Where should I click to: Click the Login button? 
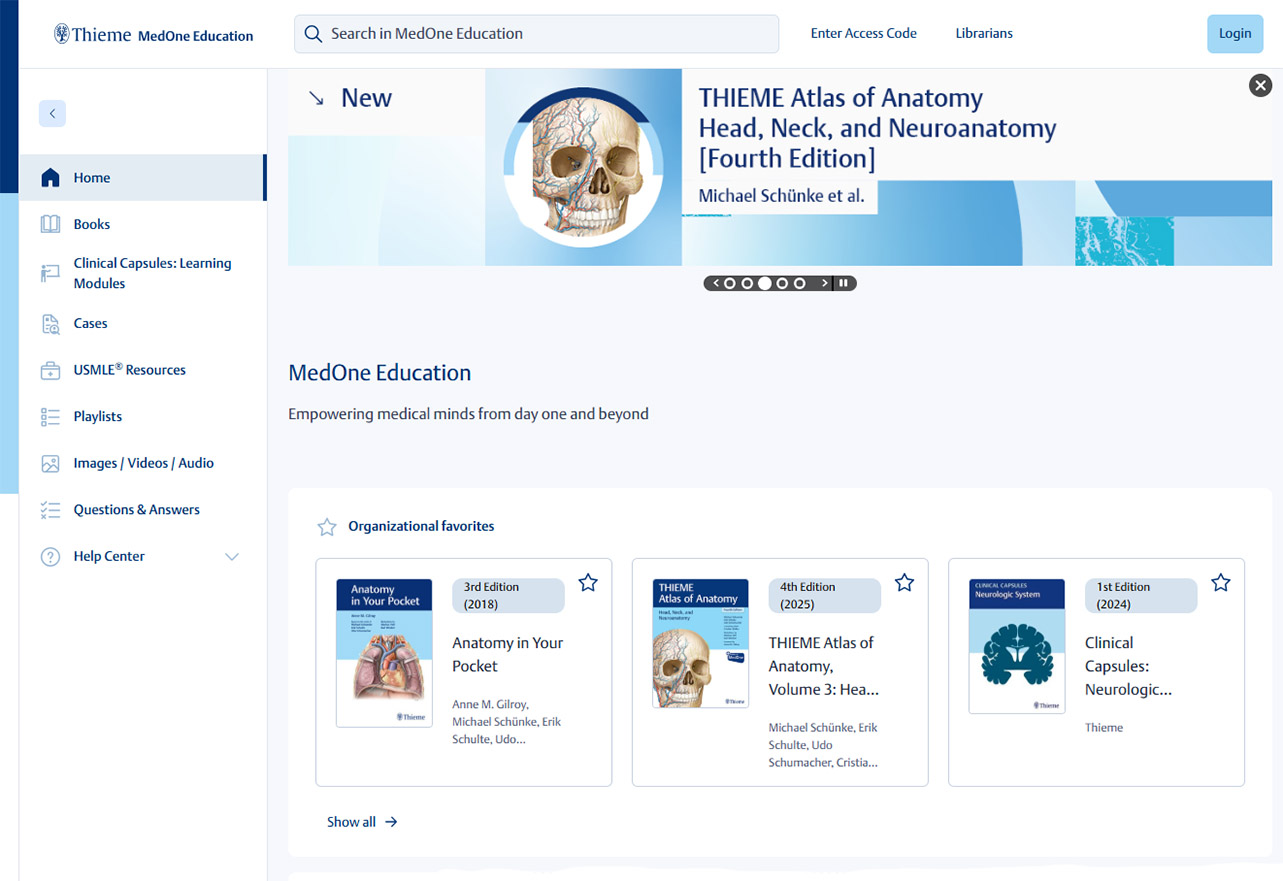1234,34
